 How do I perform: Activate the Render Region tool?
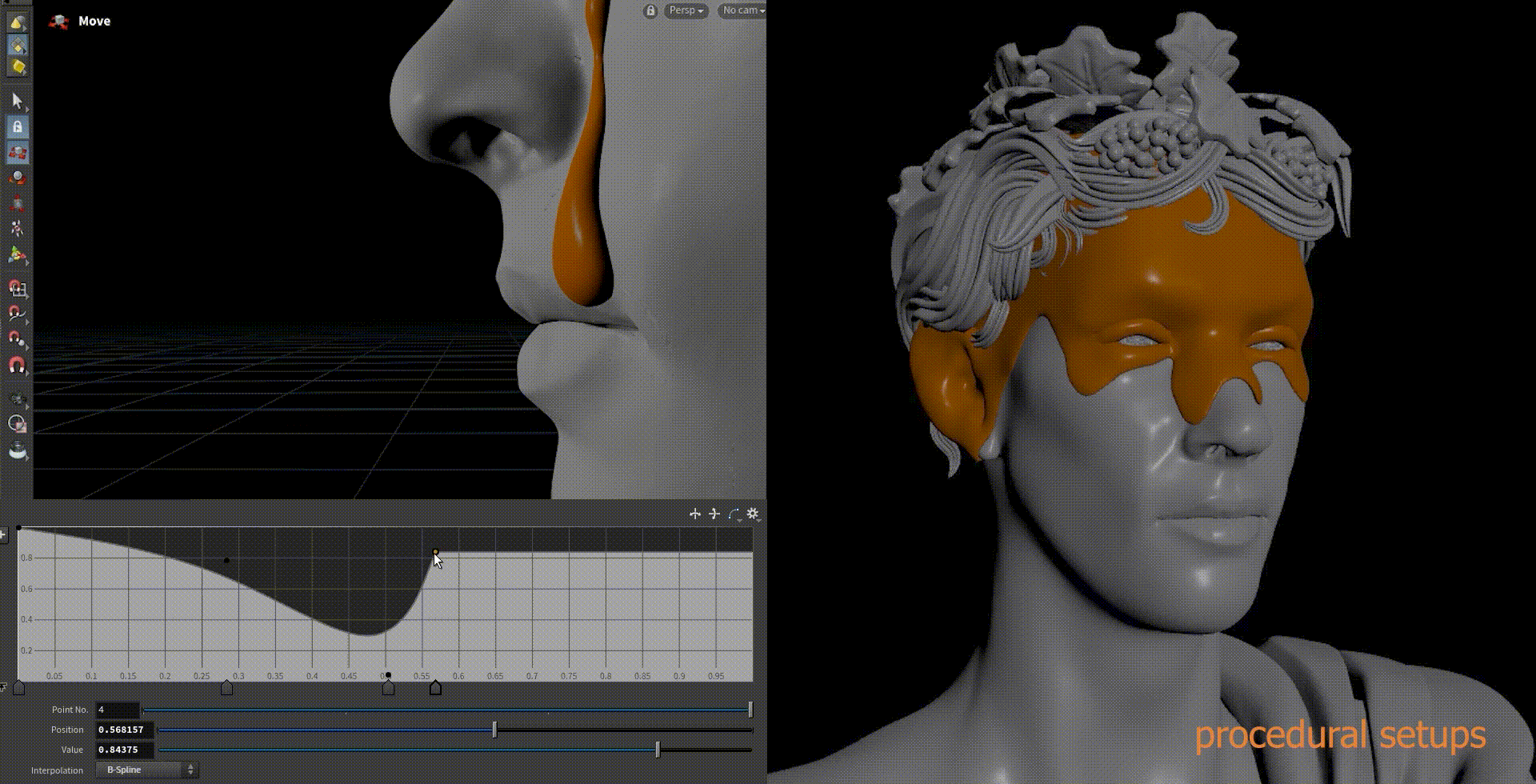click(x=17, y=424)
